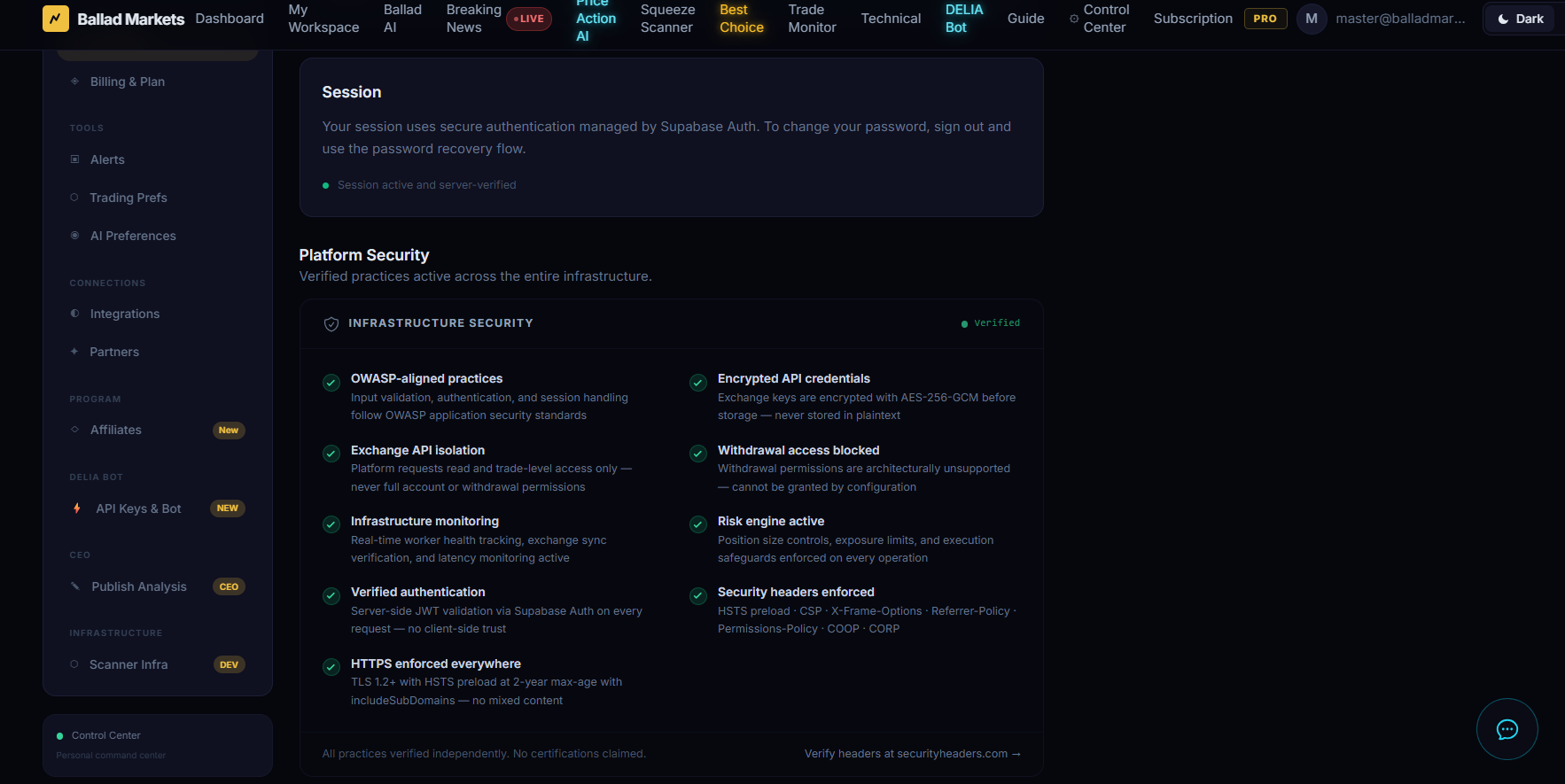Viewport: 1565px width, 784px height.
Task: Click the Exchange API isolation check icon
Action: [331, 454]
